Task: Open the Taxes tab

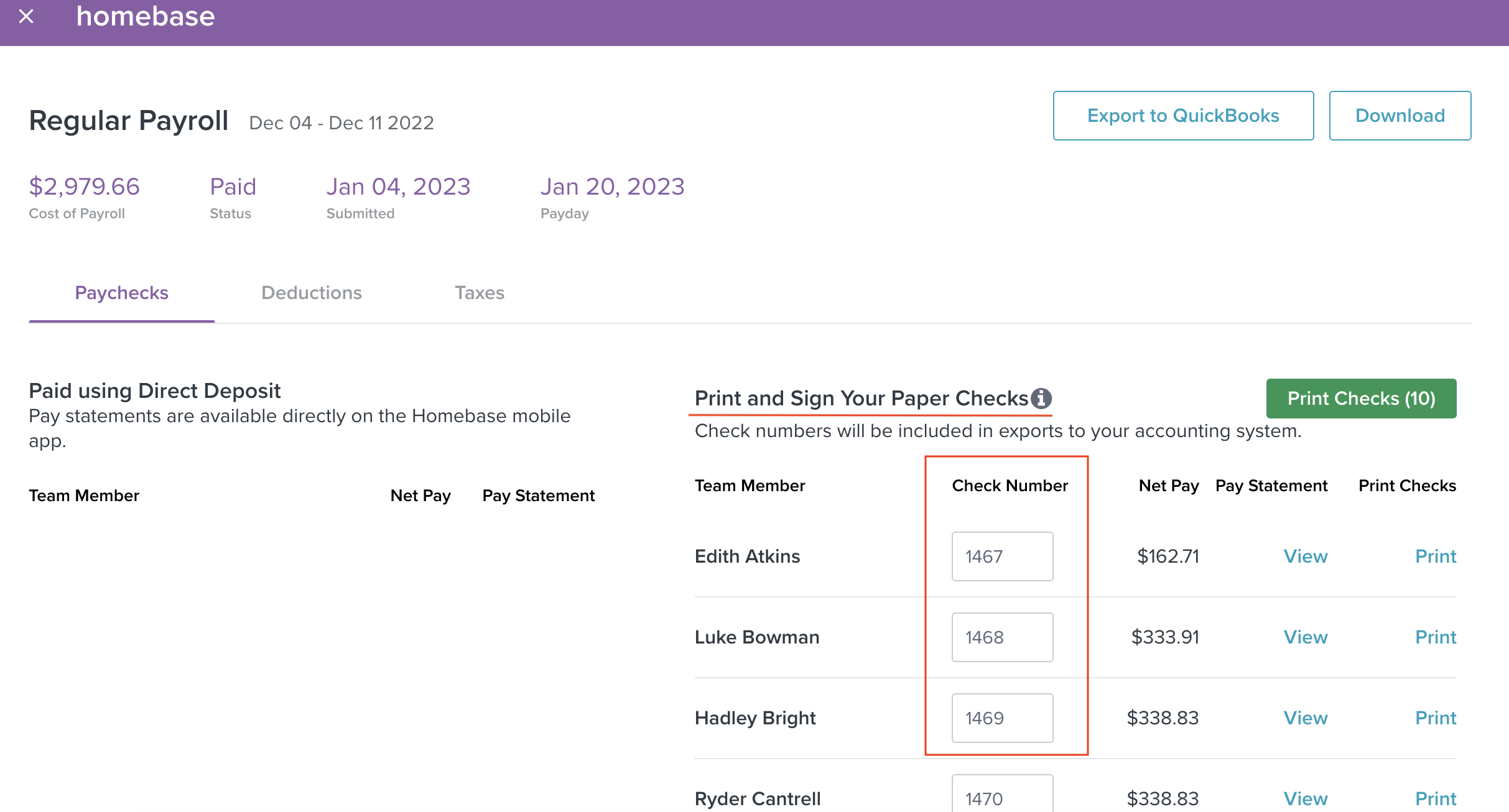Action: tap(479, 293)
